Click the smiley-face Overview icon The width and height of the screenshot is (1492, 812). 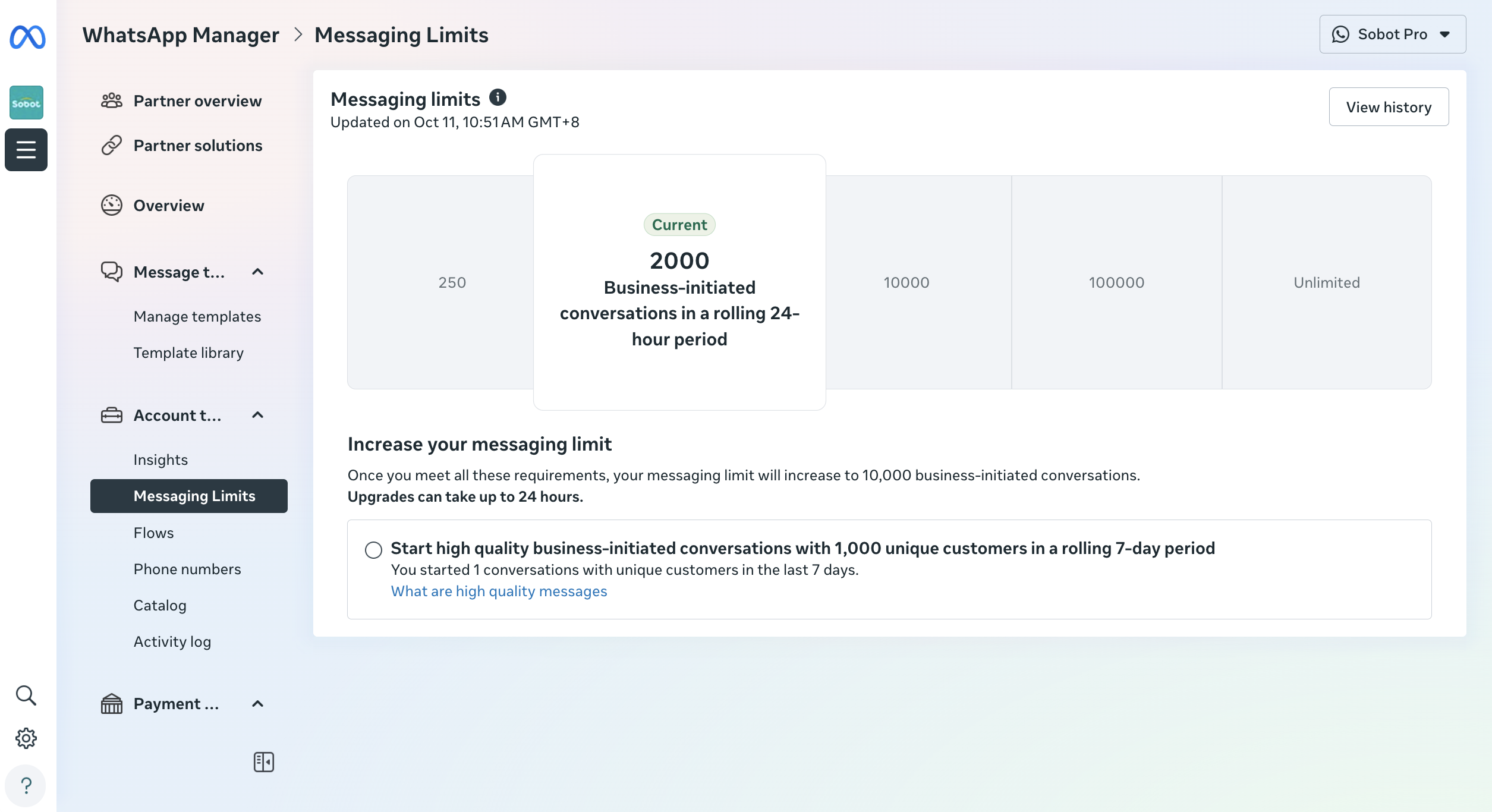point(112,204)
